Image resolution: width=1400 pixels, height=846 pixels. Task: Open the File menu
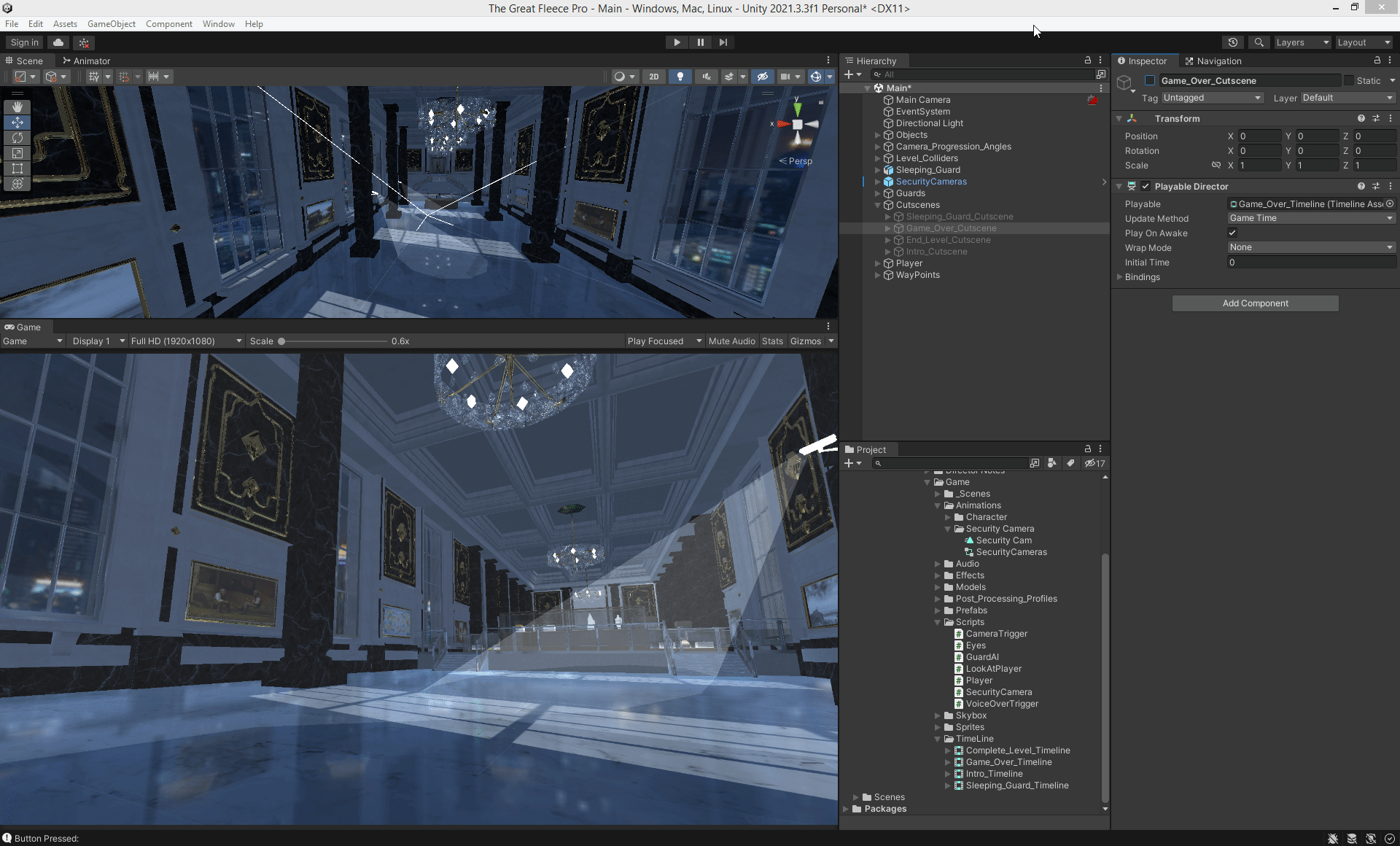tap(12, 23)
